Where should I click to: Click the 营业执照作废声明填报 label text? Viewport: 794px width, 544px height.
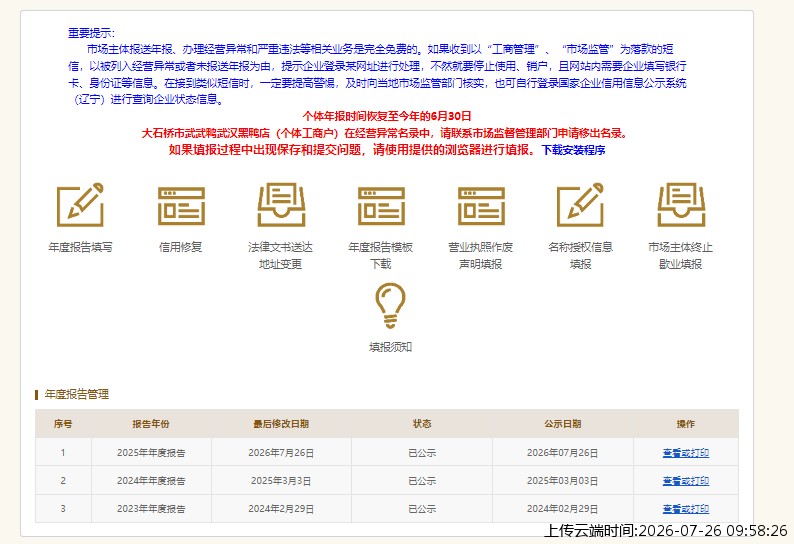tap(481, 255)
